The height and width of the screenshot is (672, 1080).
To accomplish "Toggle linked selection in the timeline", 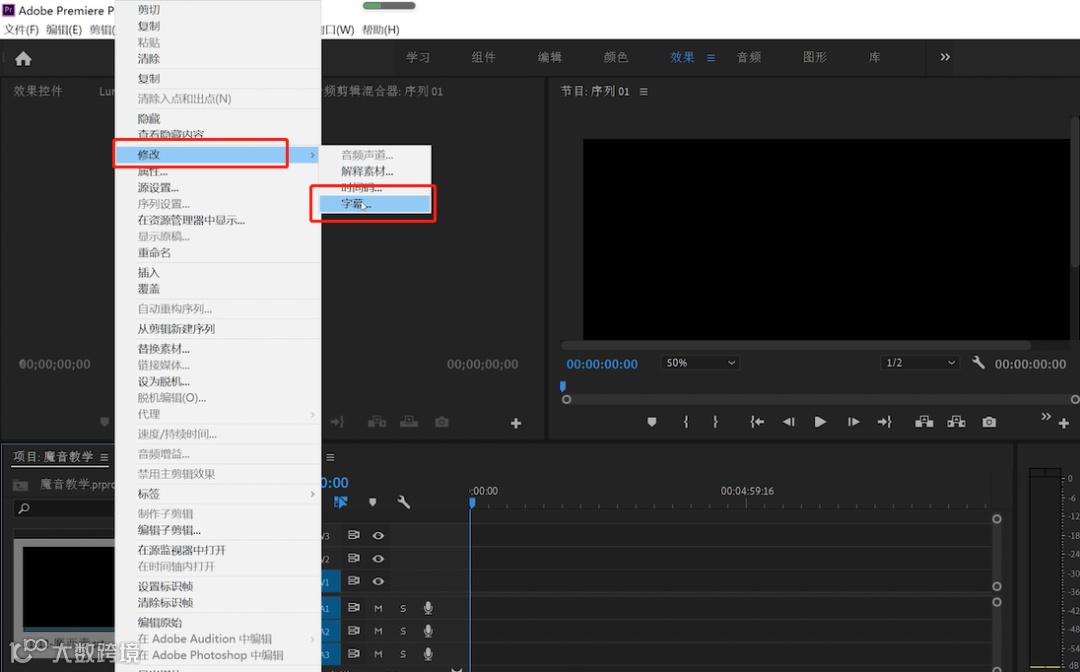I will point(340,503).
